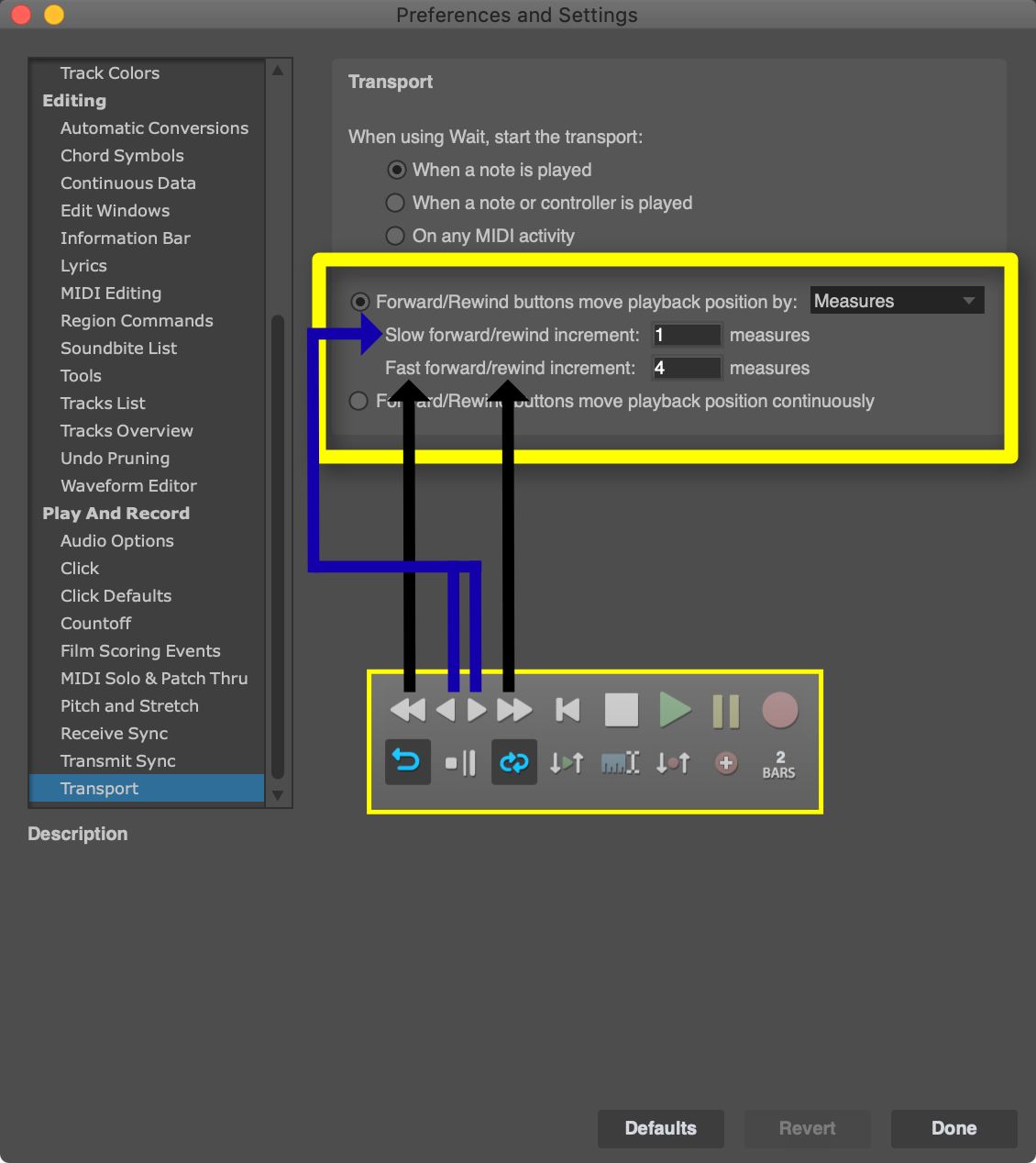Click the 2 BARS countoff button

(778, 764)
